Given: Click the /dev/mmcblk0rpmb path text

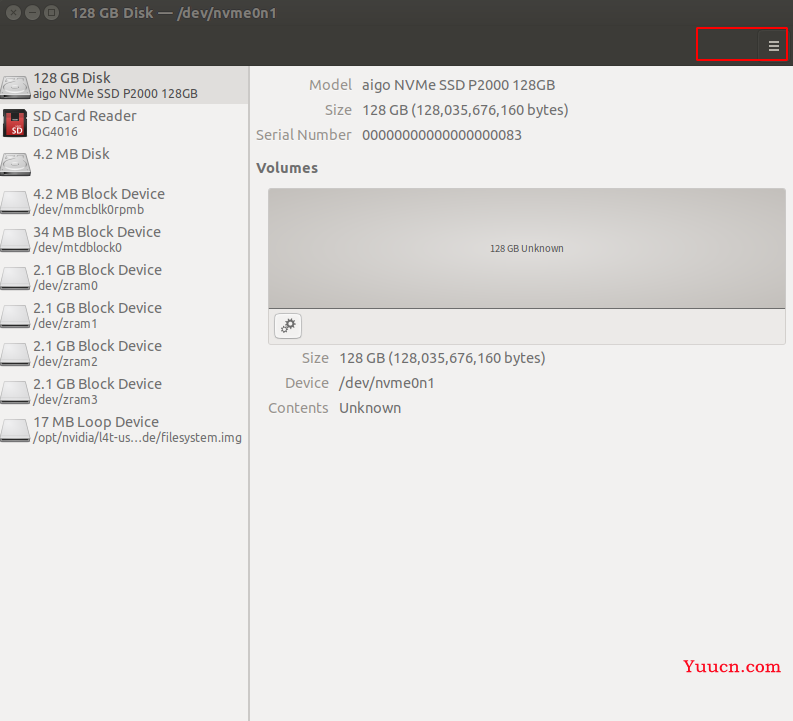Looking at the screenshot, I should point(89,210).
